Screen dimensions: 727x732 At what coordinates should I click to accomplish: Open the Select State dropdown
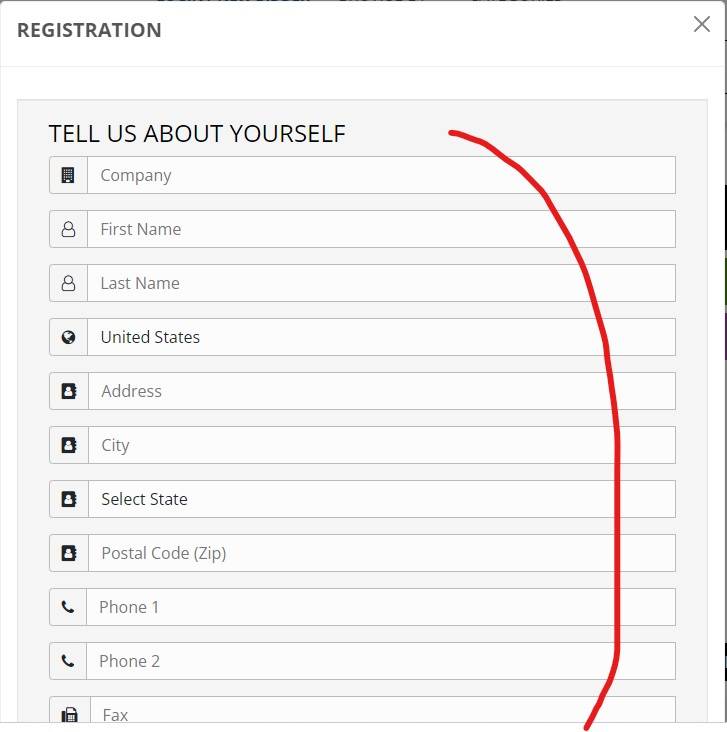(x=381, y=499)
